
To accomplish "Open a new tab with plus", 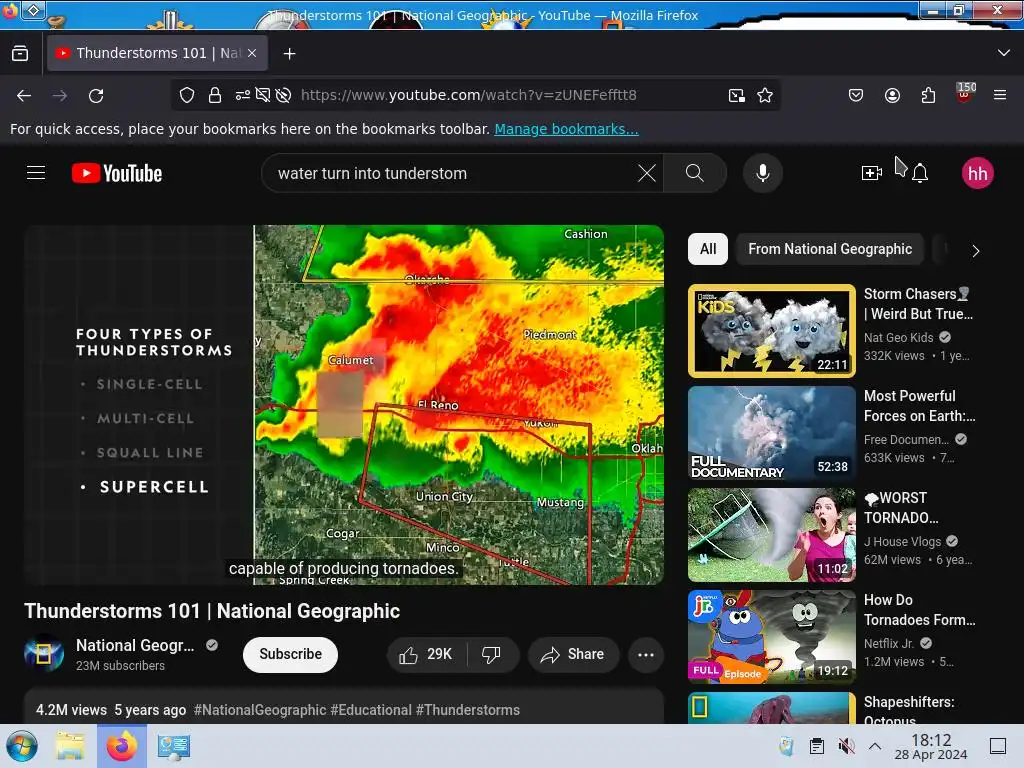I will coord(289,54).
